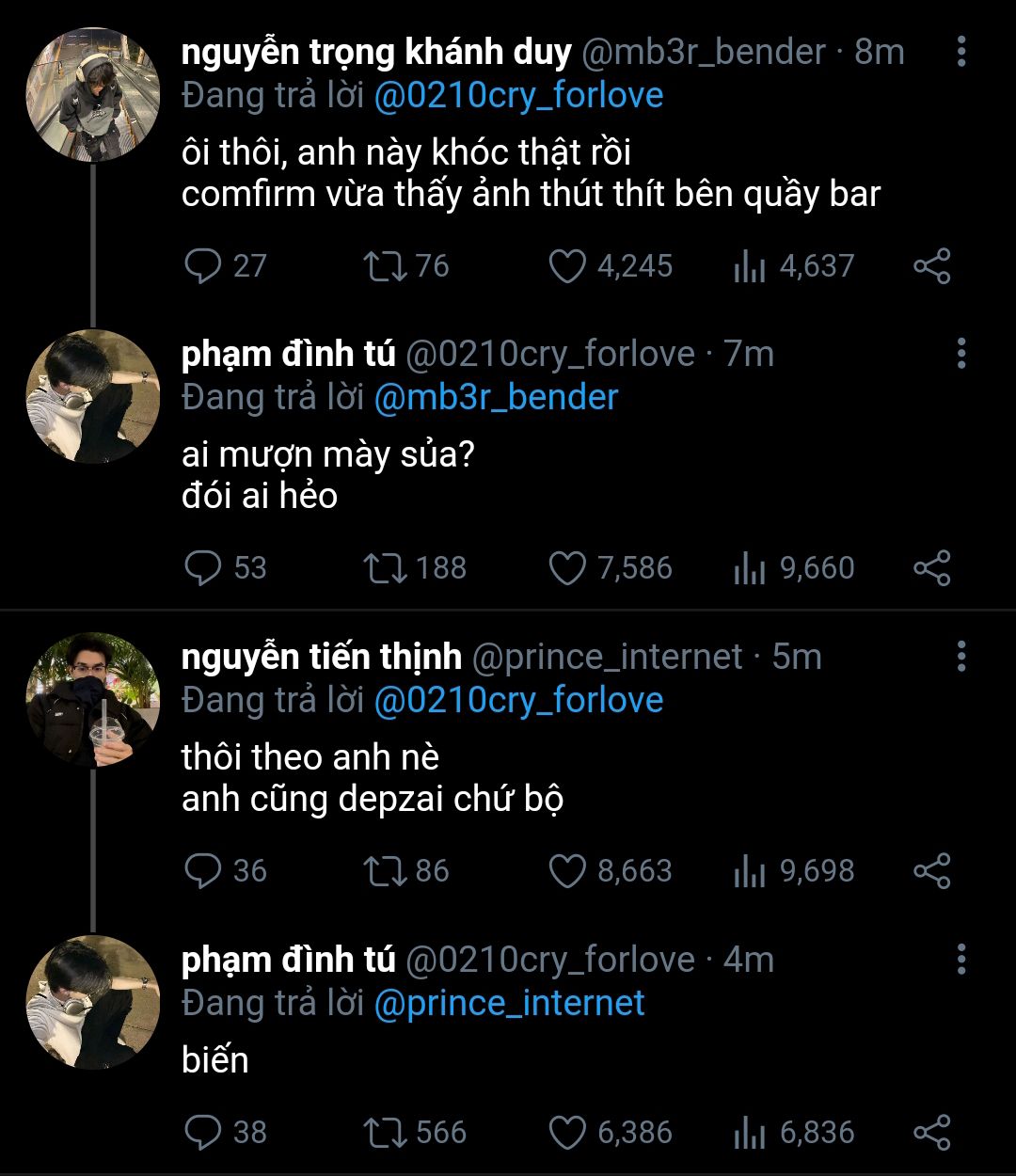Open the @mb3r_bender mention under phạm đình tú

coord(496,398)
